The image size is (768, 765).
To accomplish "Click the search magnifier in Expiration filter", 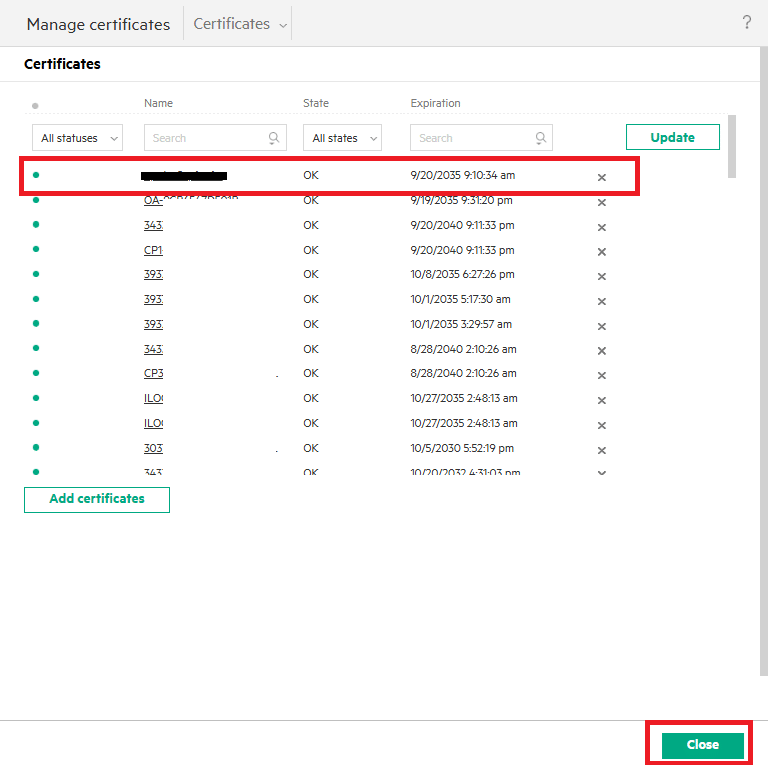I will (x=540, y=138).
